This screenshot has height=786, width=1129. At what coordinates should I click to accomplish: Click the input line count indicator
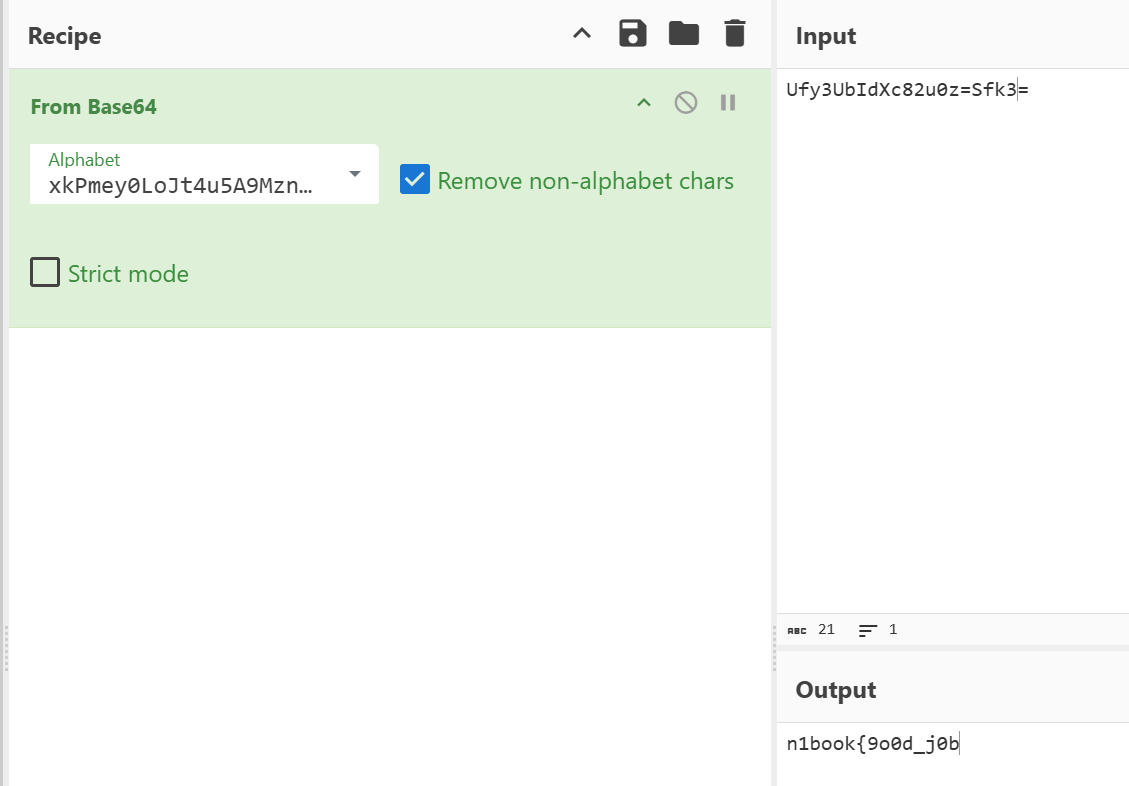[878, 630]
